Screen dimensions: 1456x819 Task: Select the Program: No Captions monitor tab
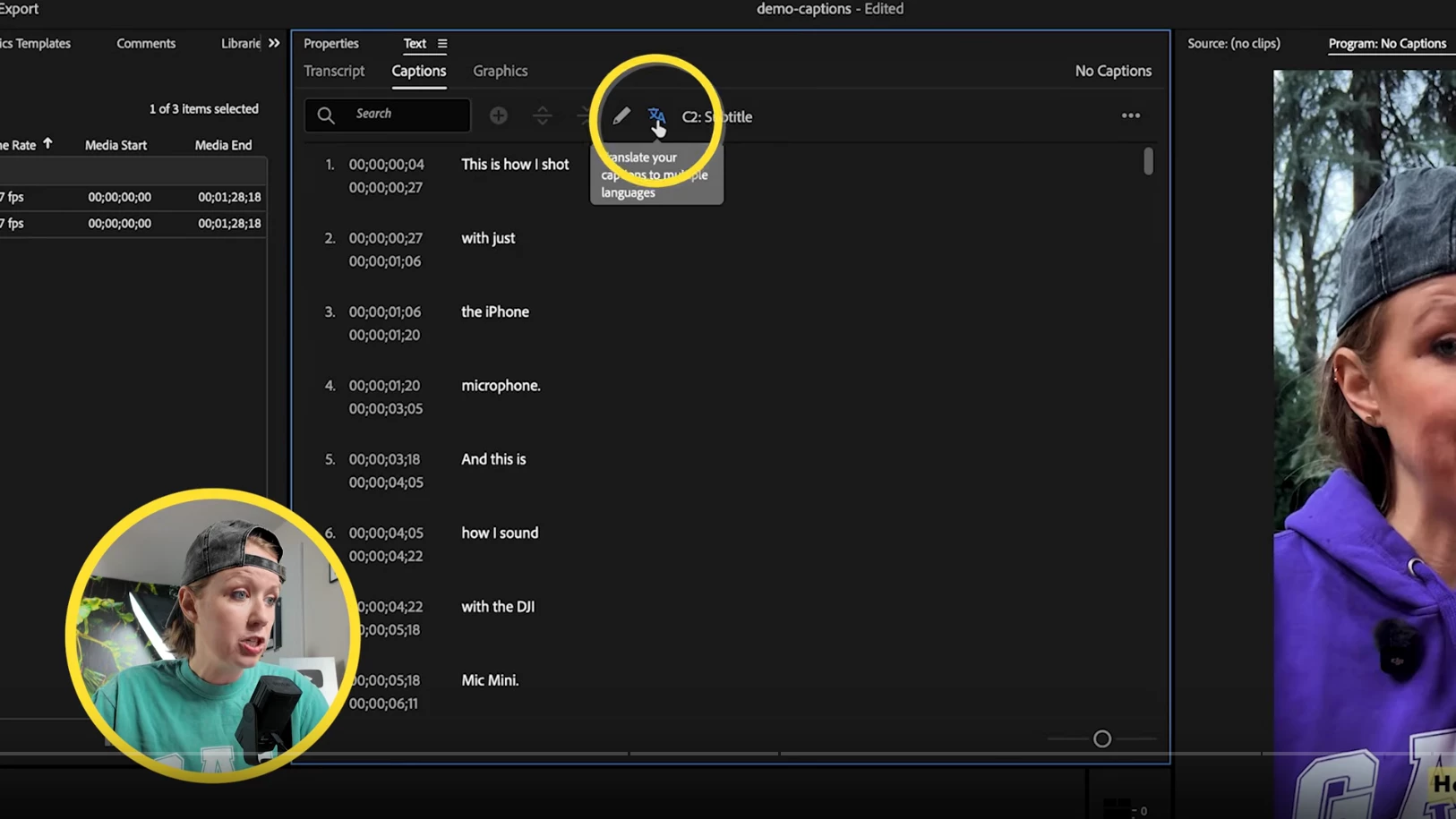pyautogui.click(x=1387, y=43)
